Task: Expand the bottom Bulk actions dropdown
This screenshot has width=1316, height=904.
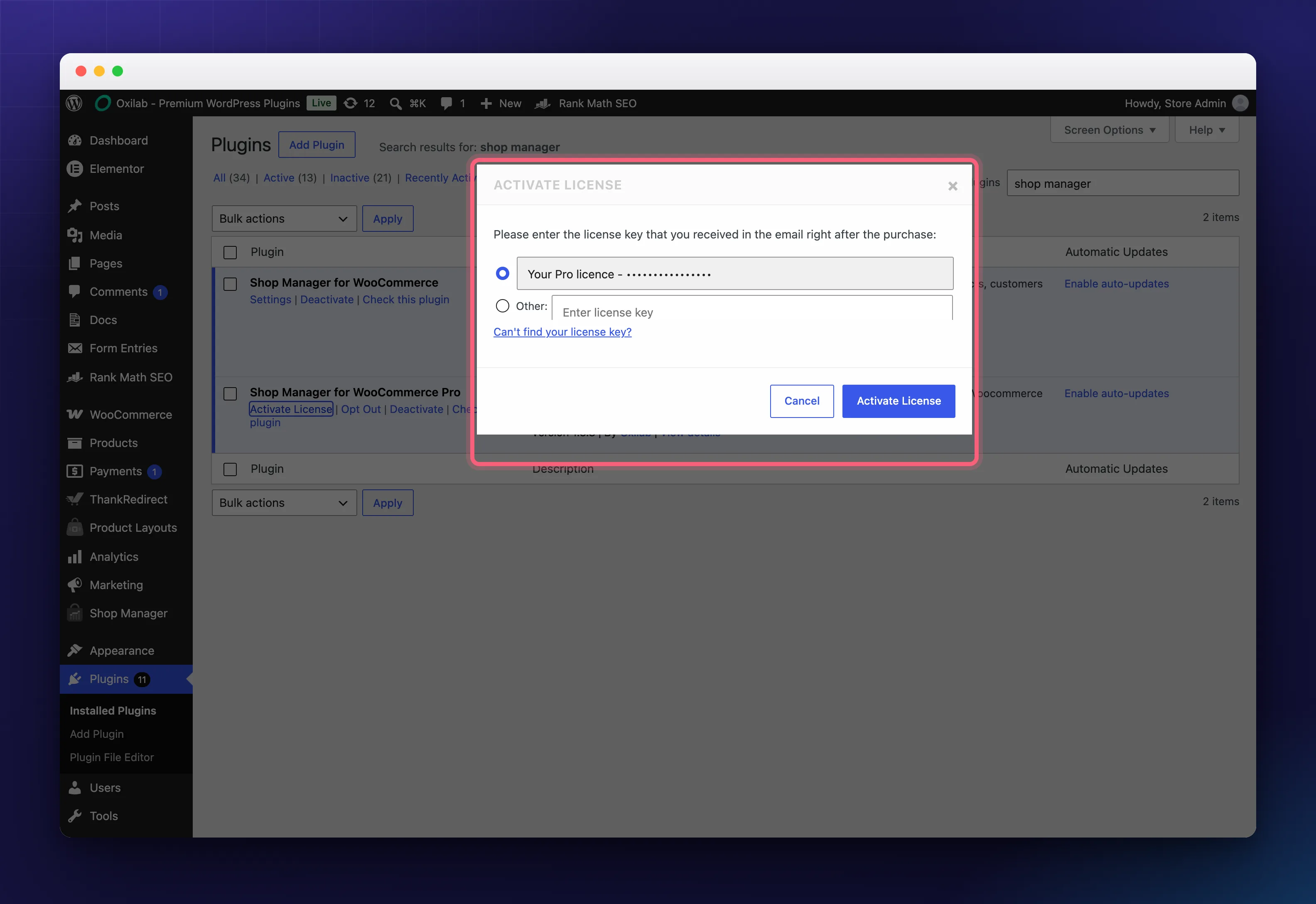Action: point(284,503)
